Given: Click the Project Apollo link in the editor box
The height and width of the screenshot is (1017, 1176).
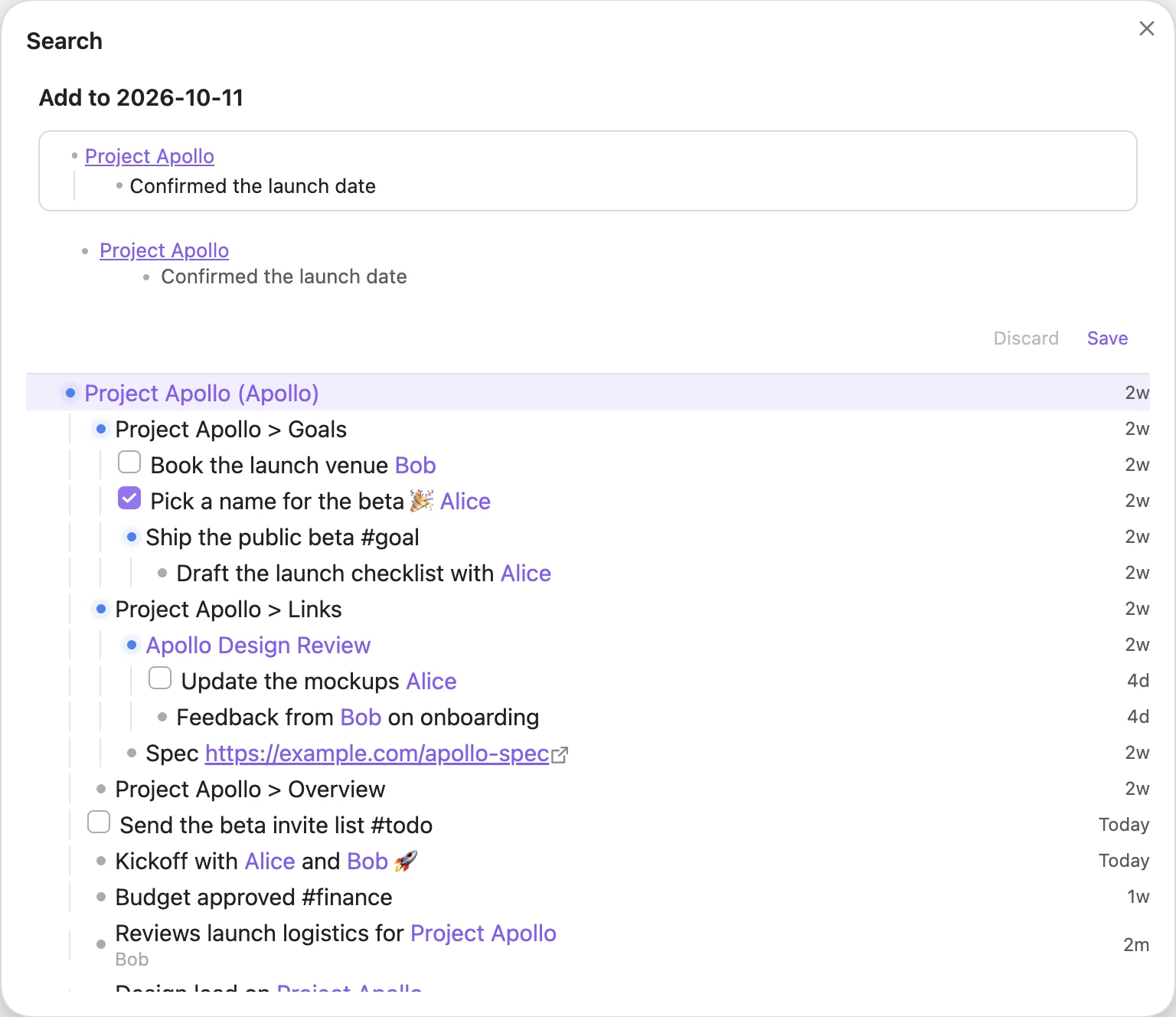Looking at the screenshot, I should [x=149, y=156].
